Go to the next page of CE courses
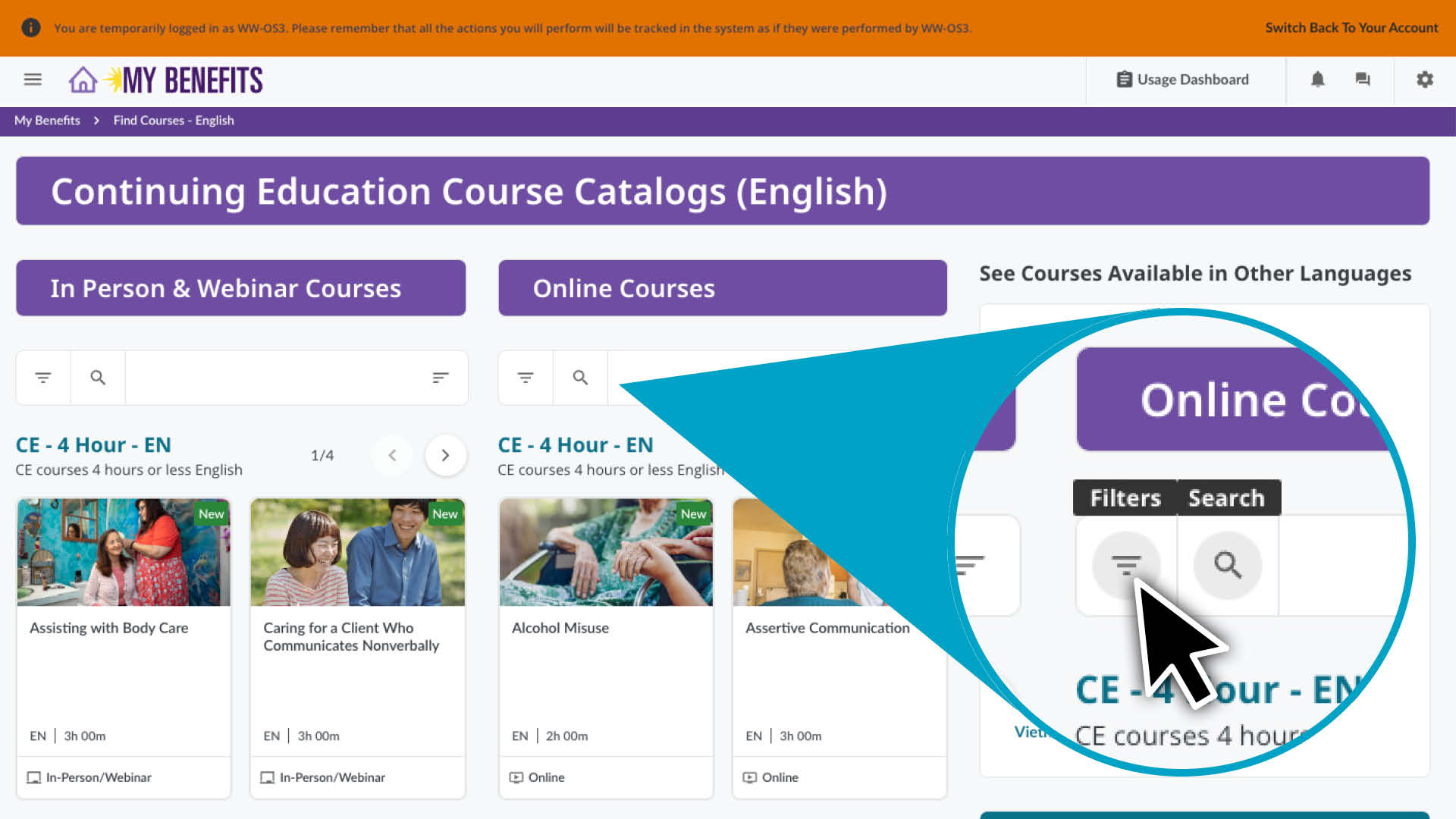1456x819 pixels. pos(446,455)
